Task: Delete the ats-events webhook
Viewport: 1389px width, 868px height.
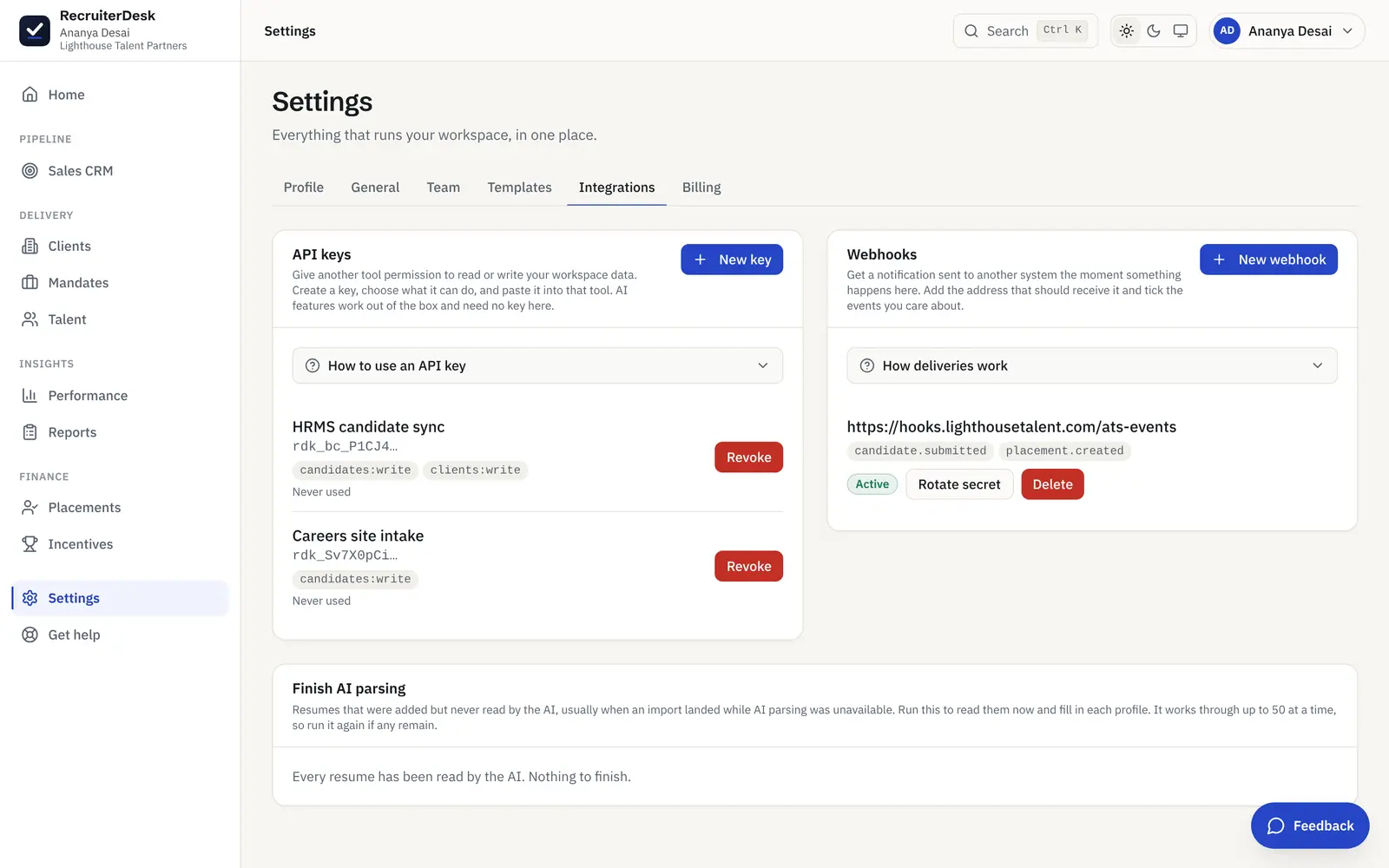Action: coord(1052,484)
